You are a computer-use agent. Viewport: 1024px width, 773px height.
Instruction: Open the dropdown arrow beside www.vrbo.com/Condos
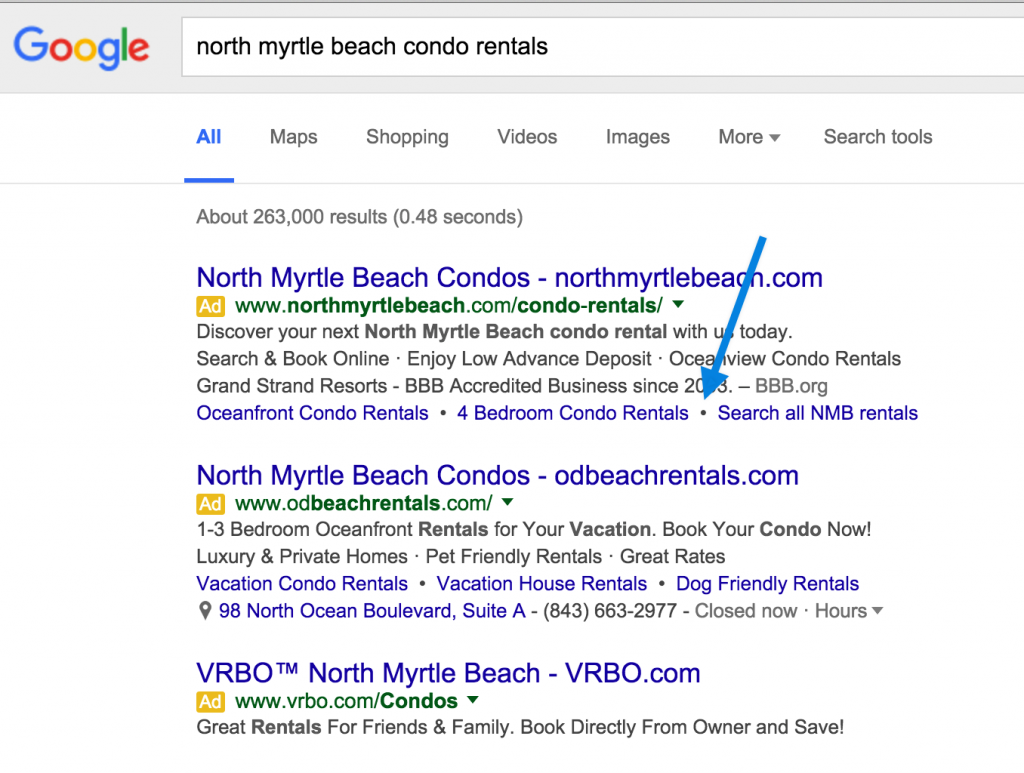(472, 700)
